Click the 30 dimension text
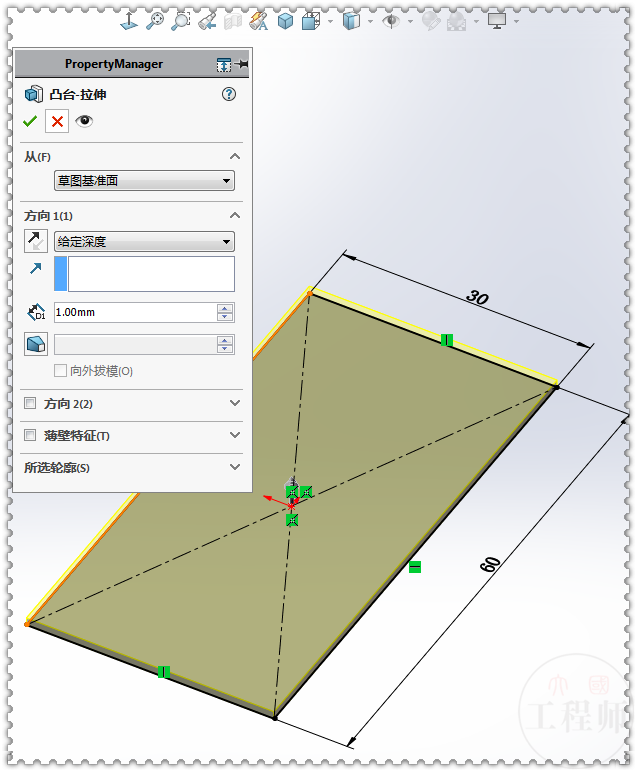 click(x=477, y=297)
